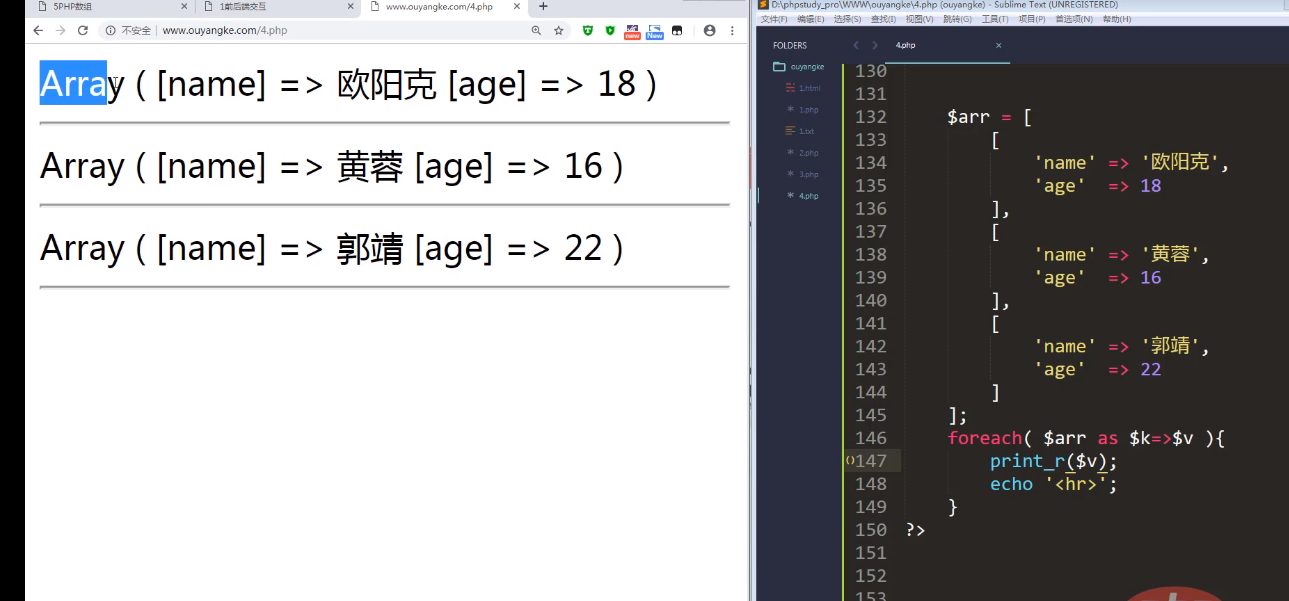1289x601 pixels.
Task: Click the forward navigation chevron above the sidebar
Action: 874,45
